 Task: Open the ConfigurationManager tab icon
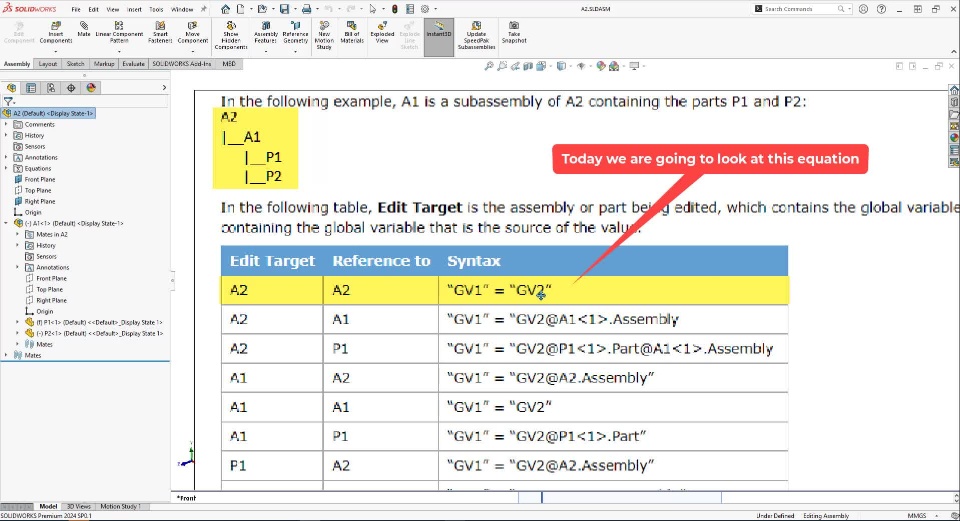tap(51, 88)
